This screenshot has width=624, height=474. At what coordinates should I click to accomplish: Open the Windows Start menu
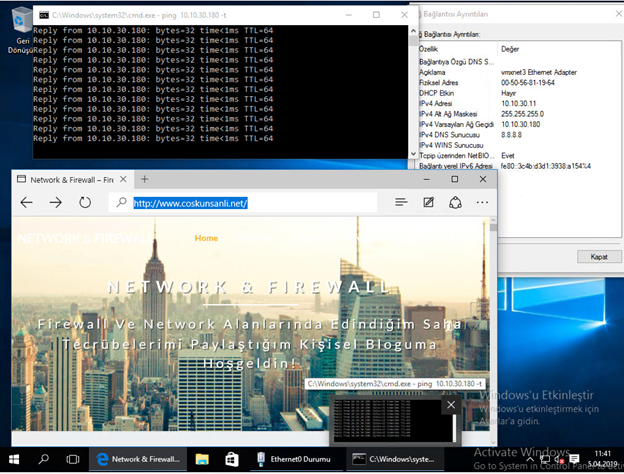click(x=14, y=460)
